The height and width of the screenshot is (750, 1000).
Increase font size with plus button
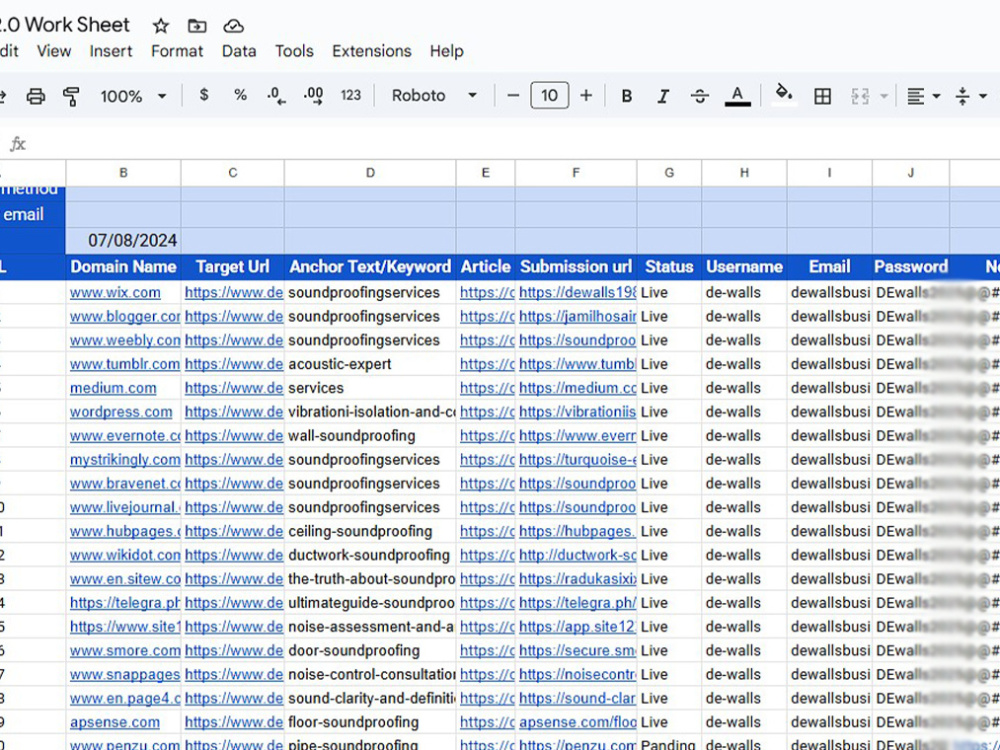click(x=586, y=96)
